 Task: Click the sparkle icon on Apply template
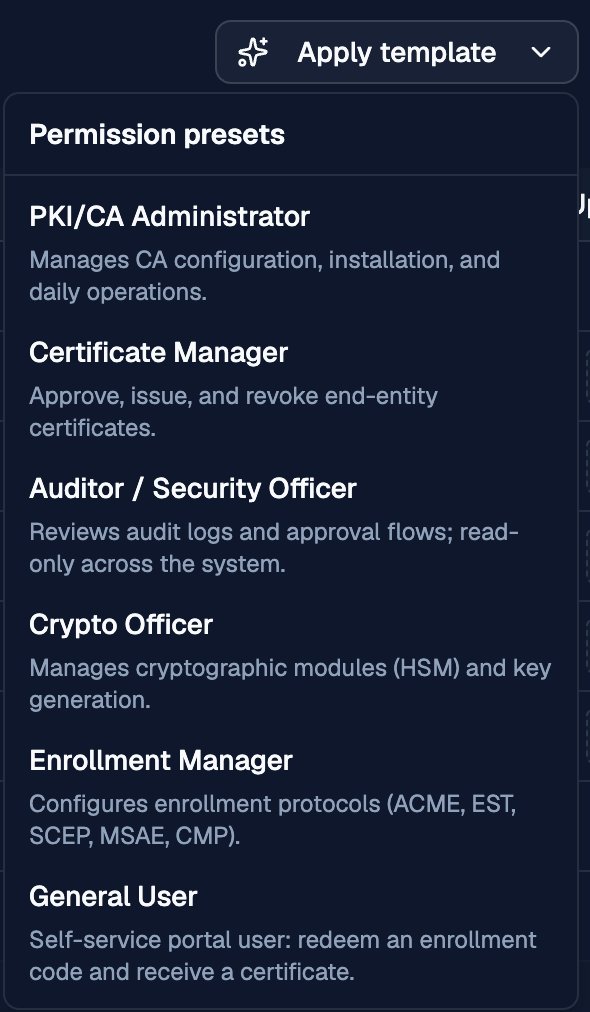[252, 52]
